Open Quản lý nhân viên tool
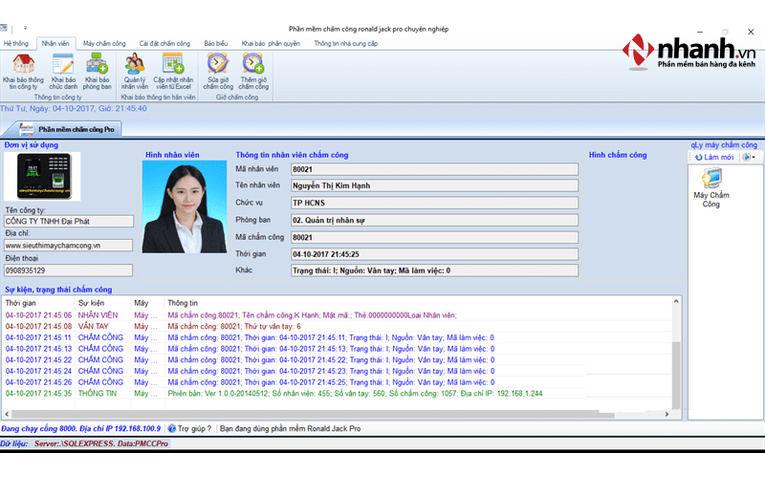 135,72
